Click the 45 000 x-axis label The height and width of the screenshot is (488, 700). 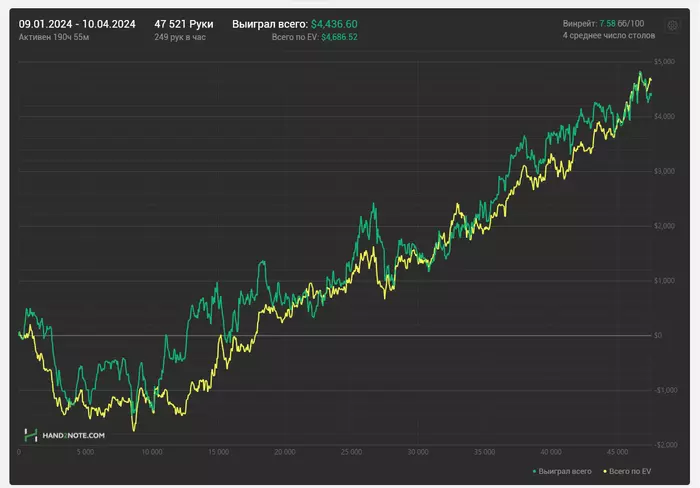point(614,452)
